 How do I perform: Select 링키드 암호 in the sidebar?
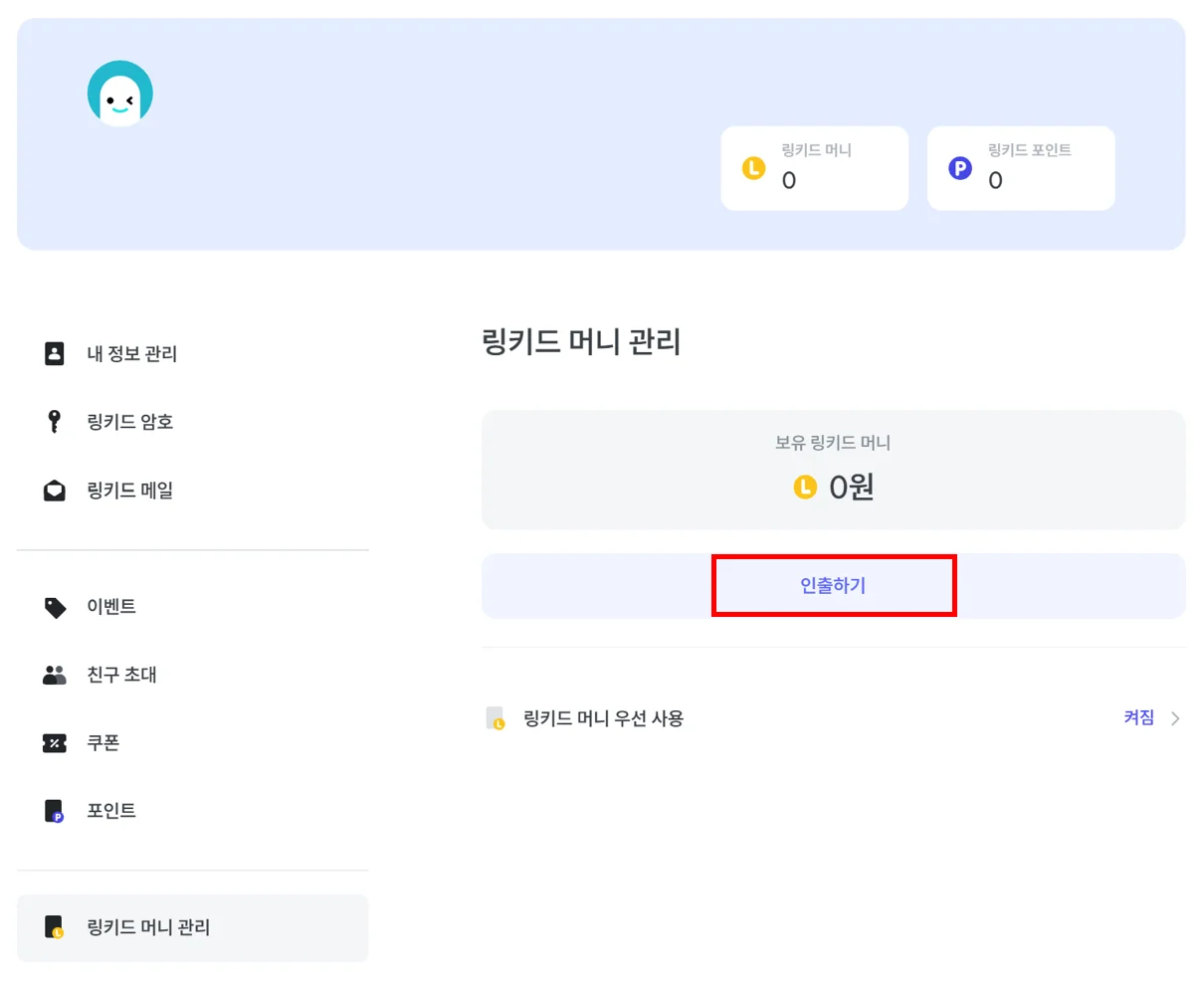pos(129,422)
